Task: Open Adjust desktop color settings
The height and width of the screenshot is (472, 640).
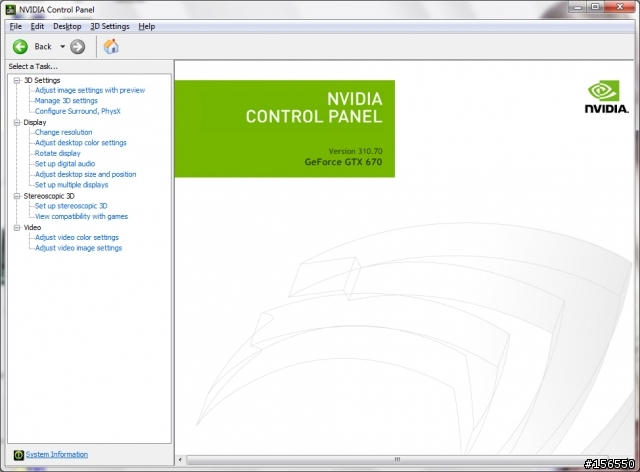Action: (80, 143)
